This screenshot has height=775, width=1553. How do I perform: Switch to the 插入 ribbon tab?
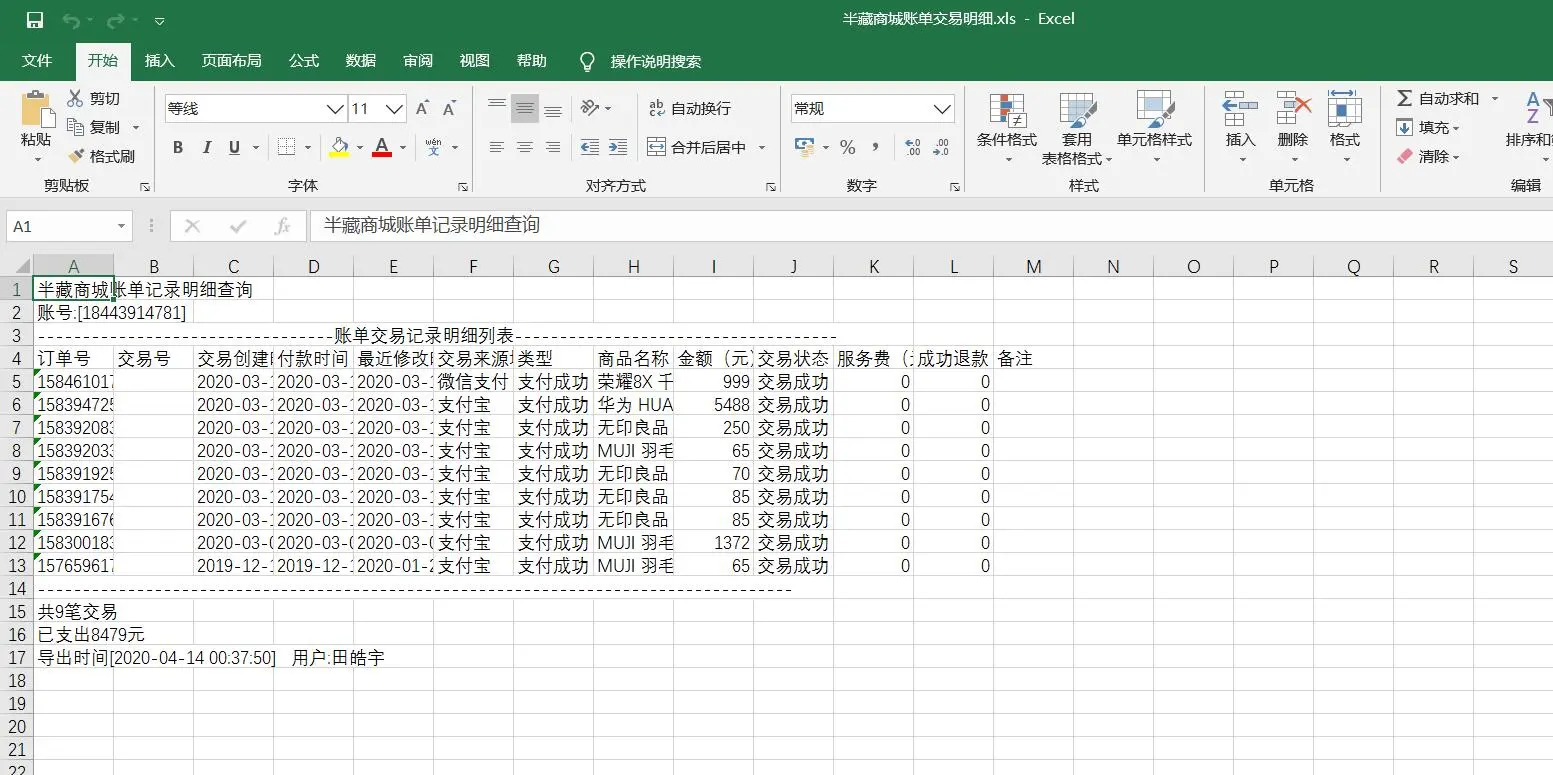[x=159, y=61]
